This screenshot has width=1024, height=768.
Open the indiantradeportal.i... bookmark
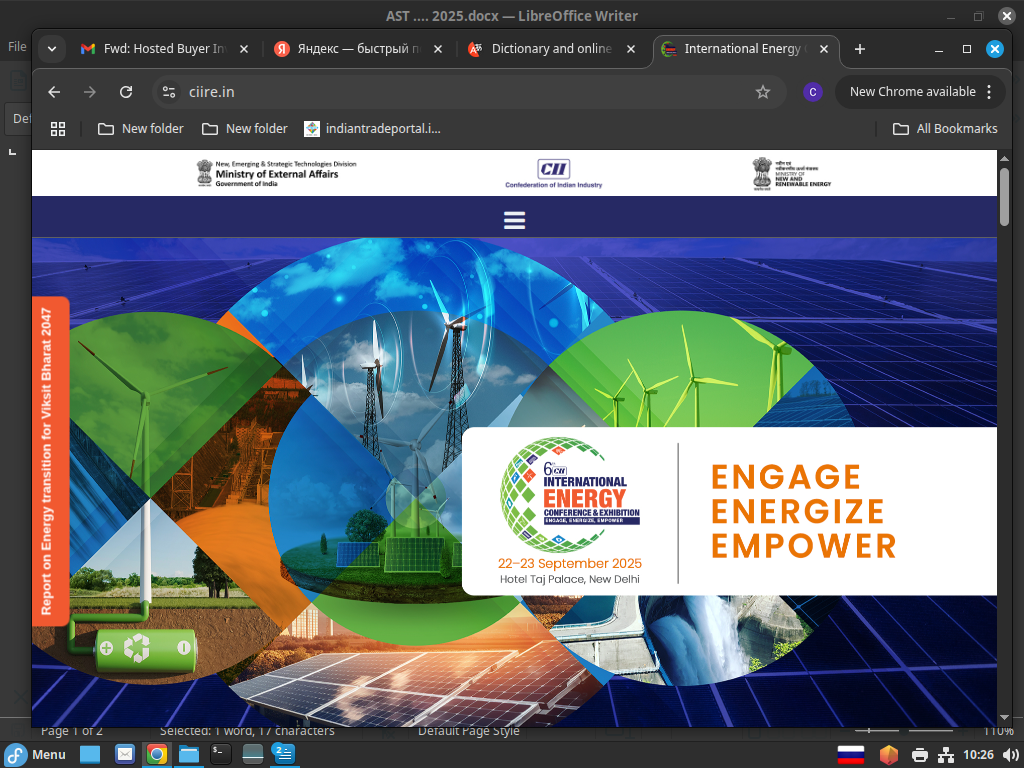coord(372,129)
